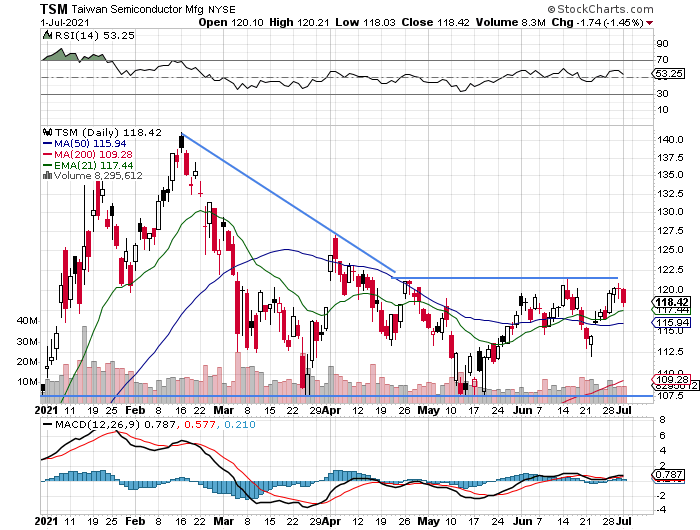This screenshot has width=700, height=530.
Task: Click the Close 118.42 header value
Action: [x=435, y=22]
